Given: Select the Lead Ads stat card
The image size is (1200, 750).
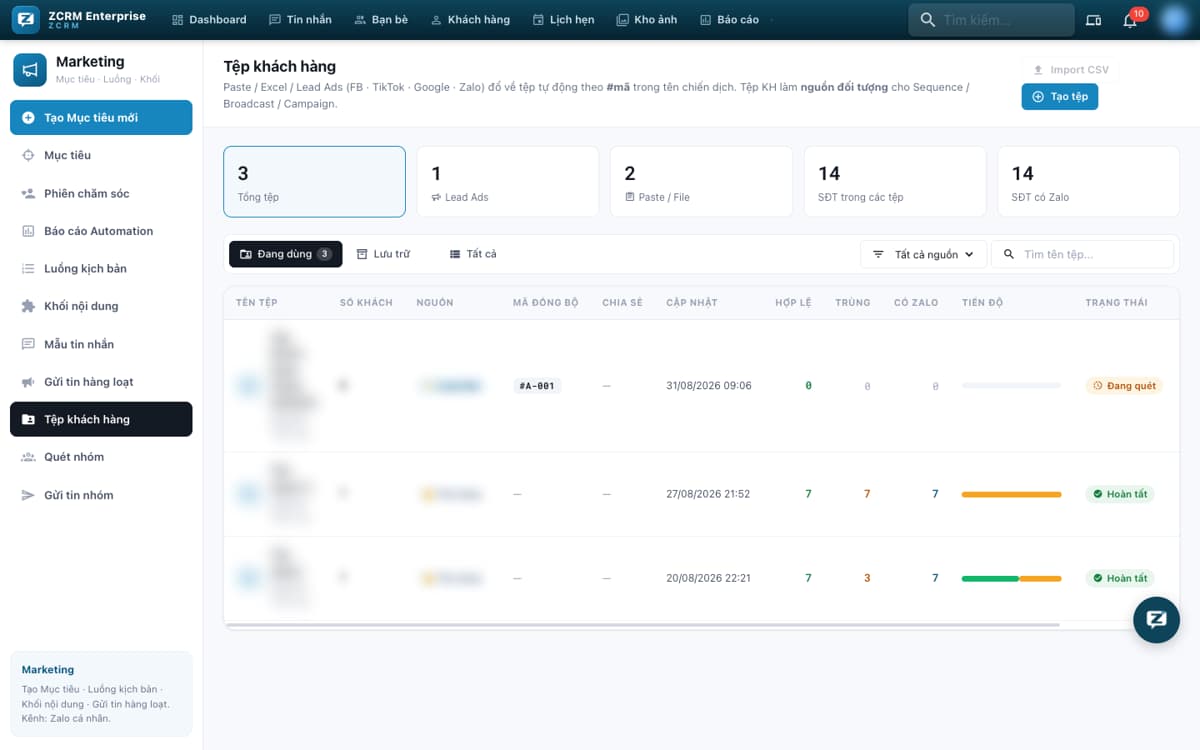Looking at the screenshot, I should click(508, 182).
